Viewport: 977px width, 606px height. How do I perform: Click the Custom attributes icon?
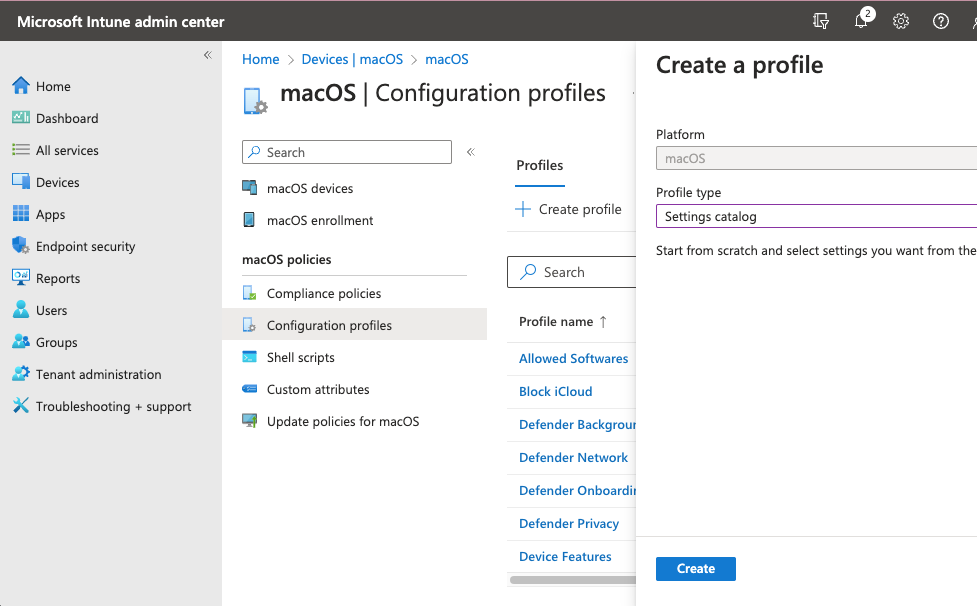click(249, 389)
